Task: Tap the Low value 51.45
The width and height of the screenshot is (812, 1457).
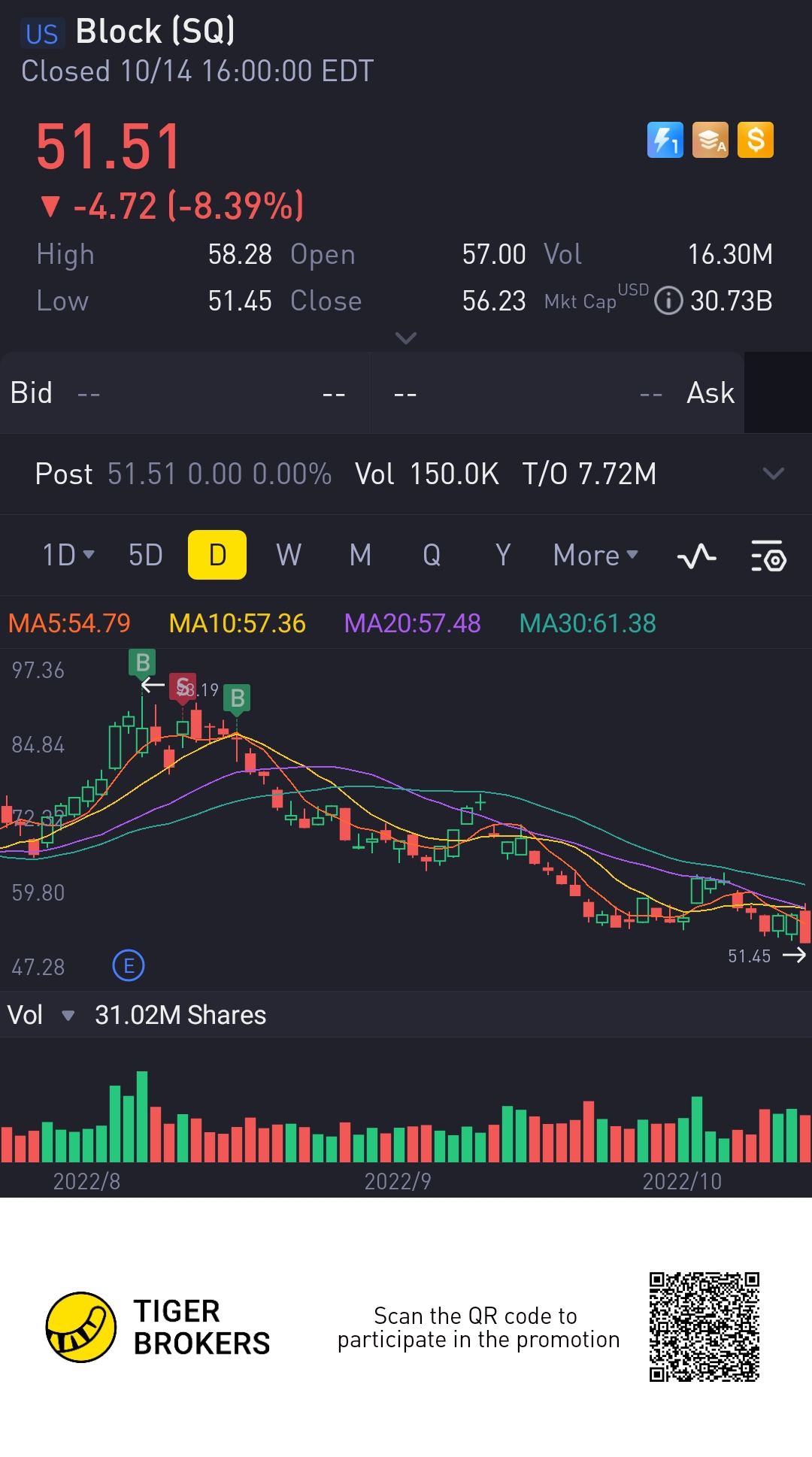Action: (240, 301)
